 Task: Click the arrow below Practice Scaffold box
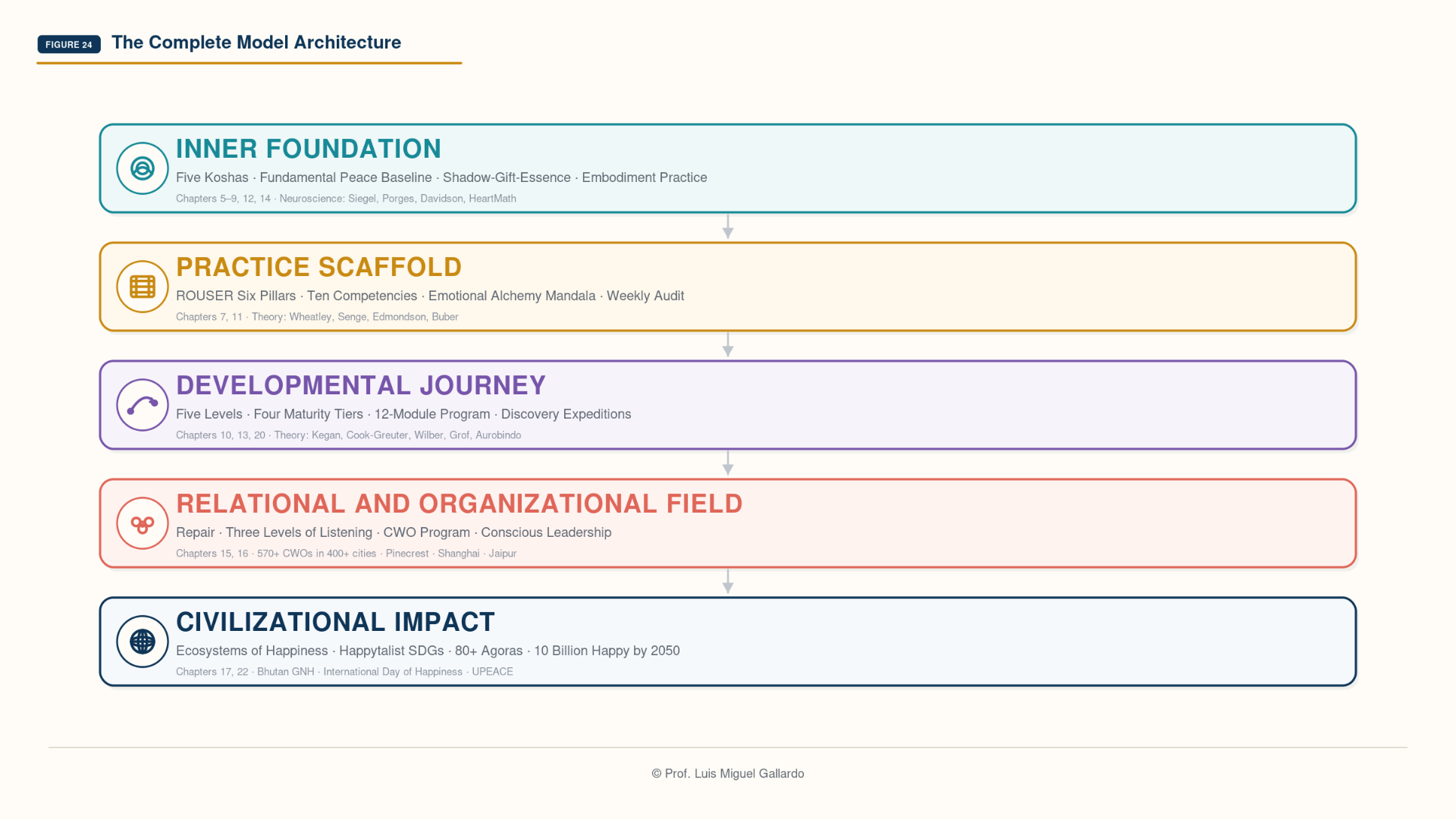point(728,345)
